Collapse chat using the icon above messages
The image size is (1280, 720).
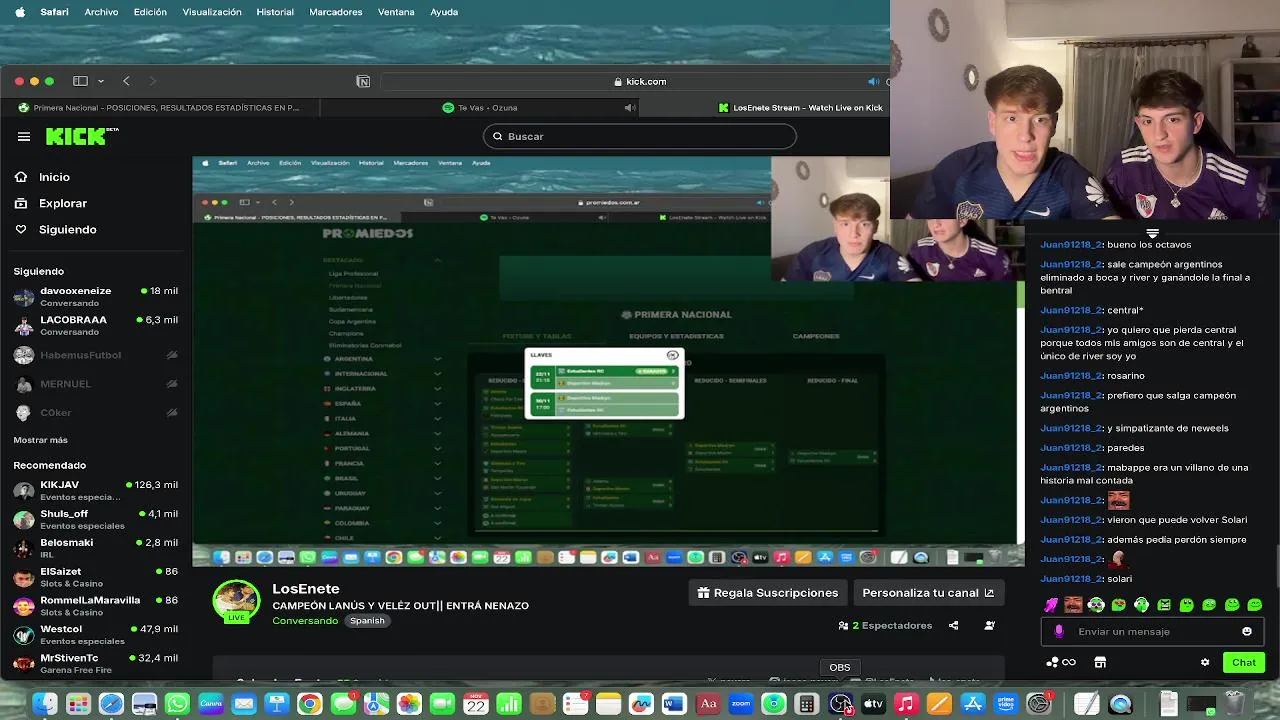coord(1152,233)
